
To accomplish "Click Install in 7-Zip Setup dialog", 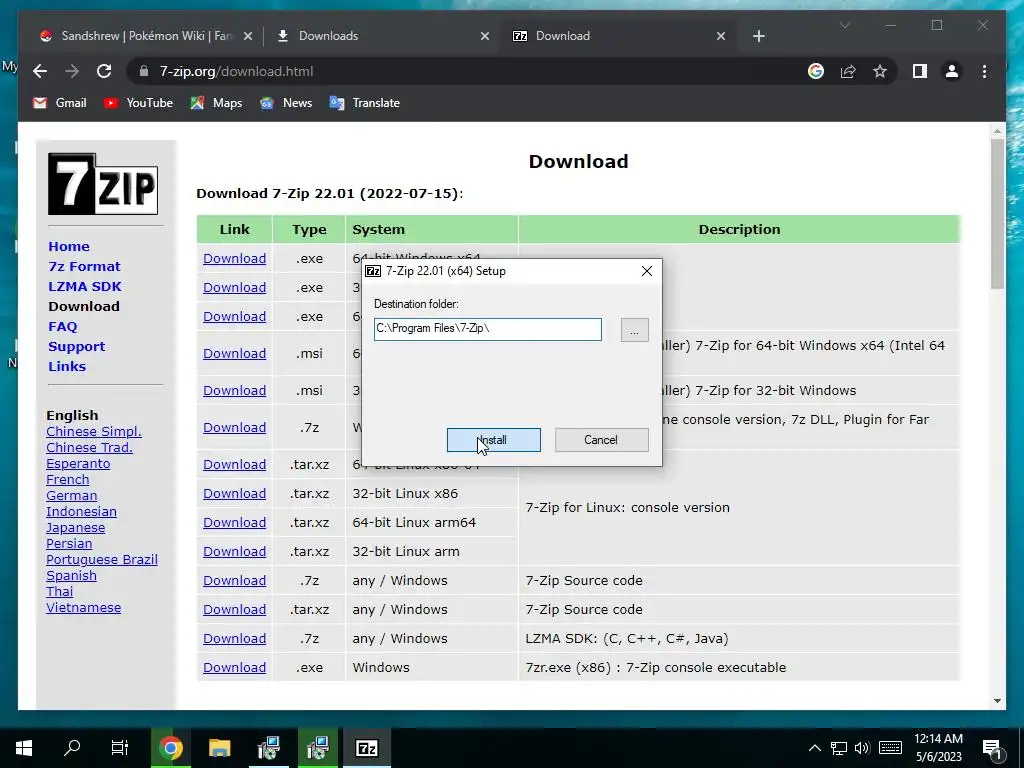I will pyautogui.click(x=494, y=440).
